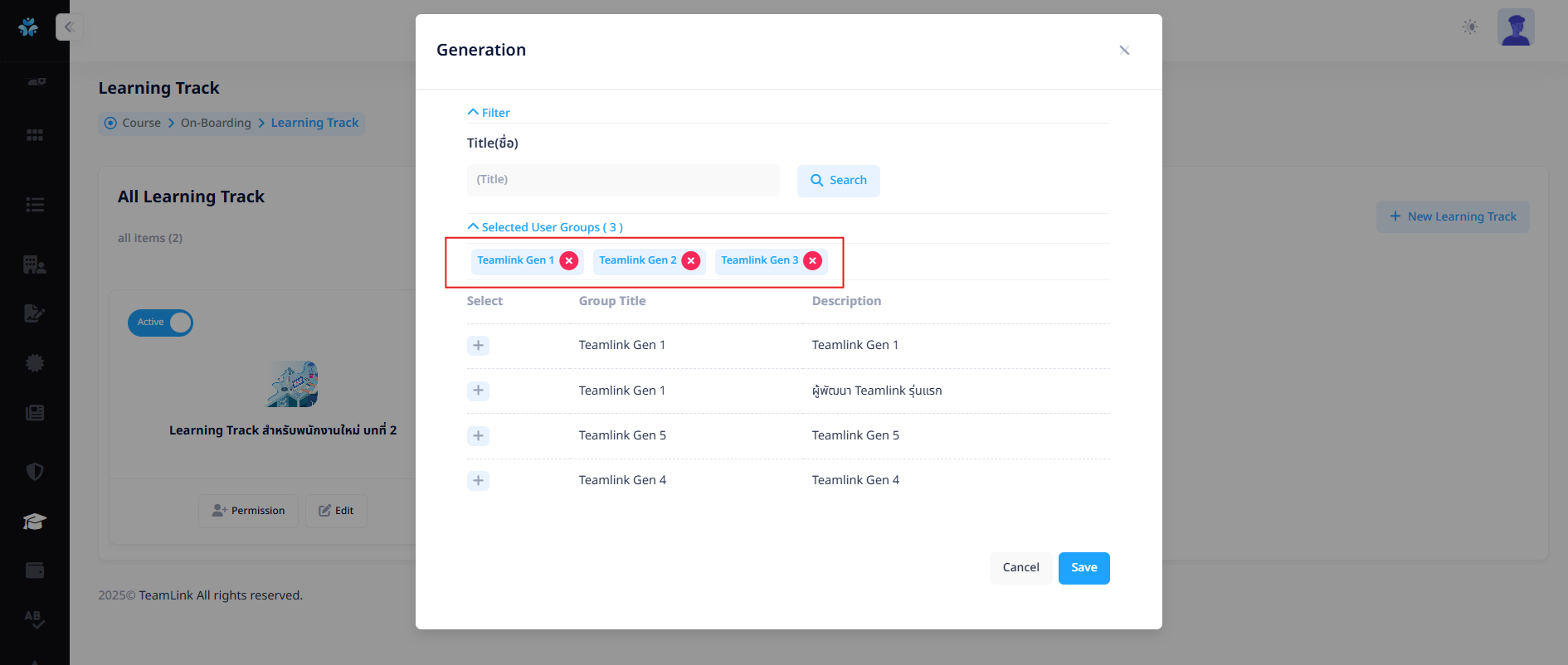1568x665 pixels.
Task: Close the Generation dialog with X
Action: click(x=1124, y=51)
